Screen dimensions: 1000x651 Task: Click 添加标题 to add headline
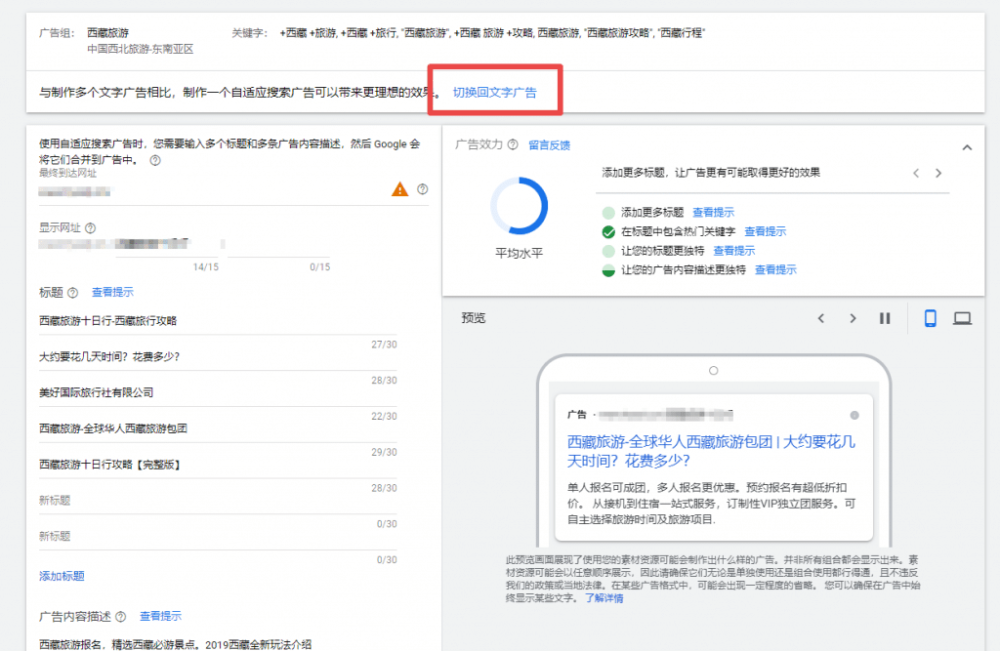61,576
